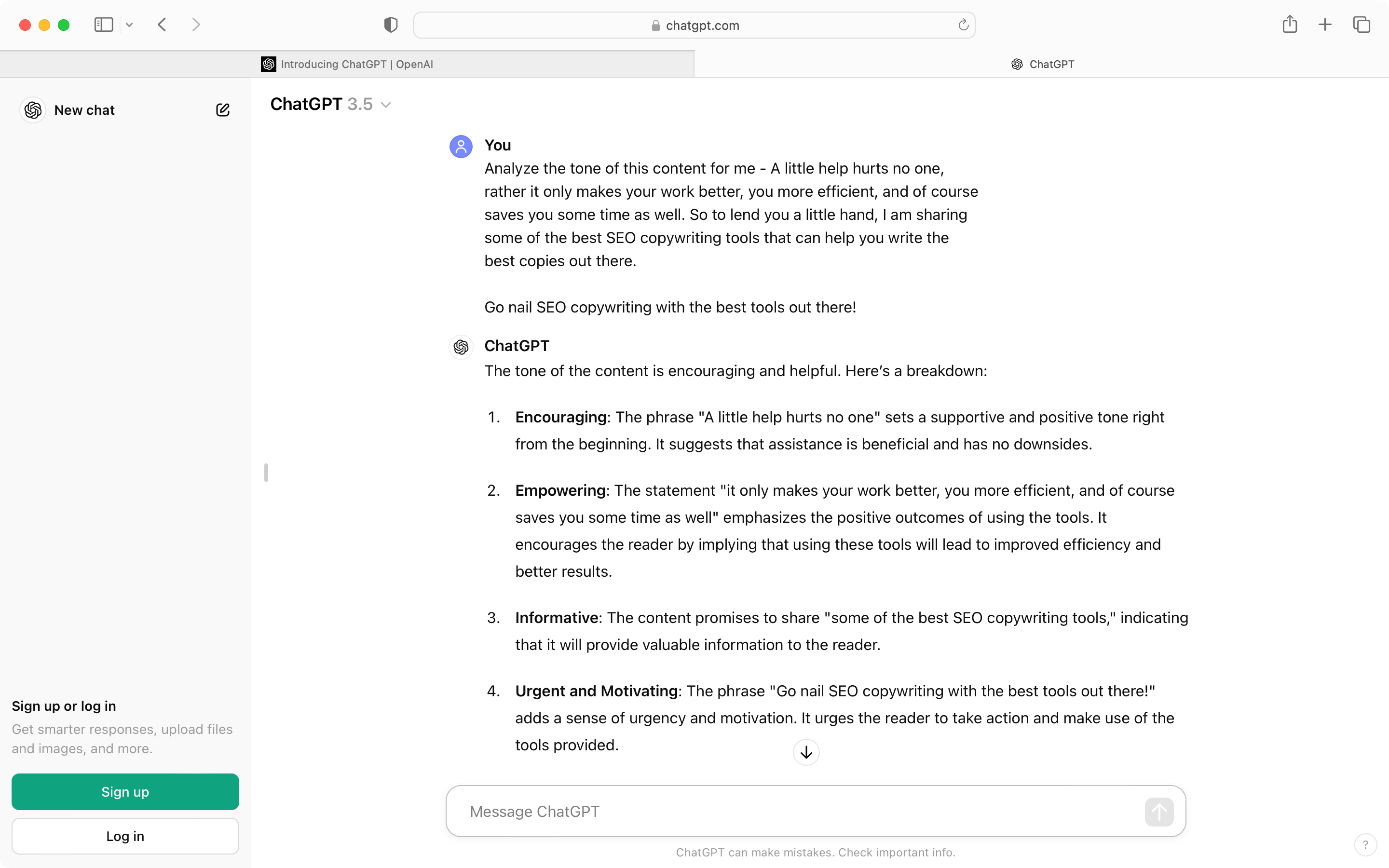
Task: Go forward with the Safari forward arrow
Action: point(196,25)
